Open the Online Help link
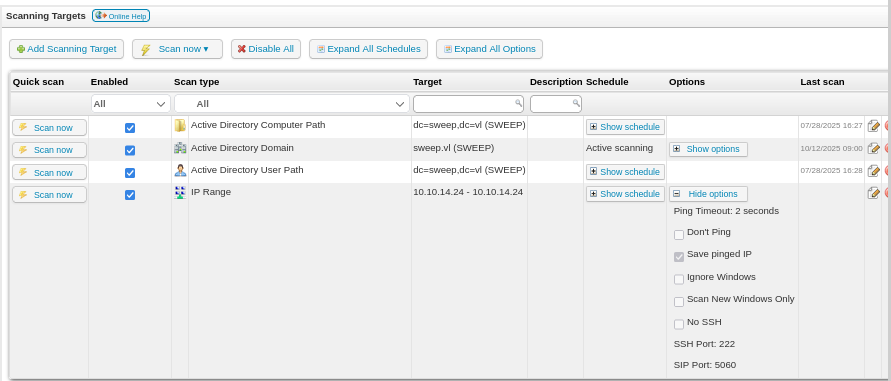 tap(121, 16)
